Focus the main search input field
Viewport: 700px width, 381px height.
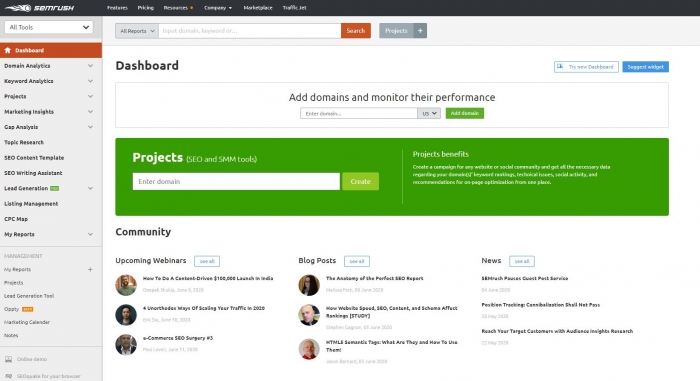pyautogui.click(x=250, y=31)
